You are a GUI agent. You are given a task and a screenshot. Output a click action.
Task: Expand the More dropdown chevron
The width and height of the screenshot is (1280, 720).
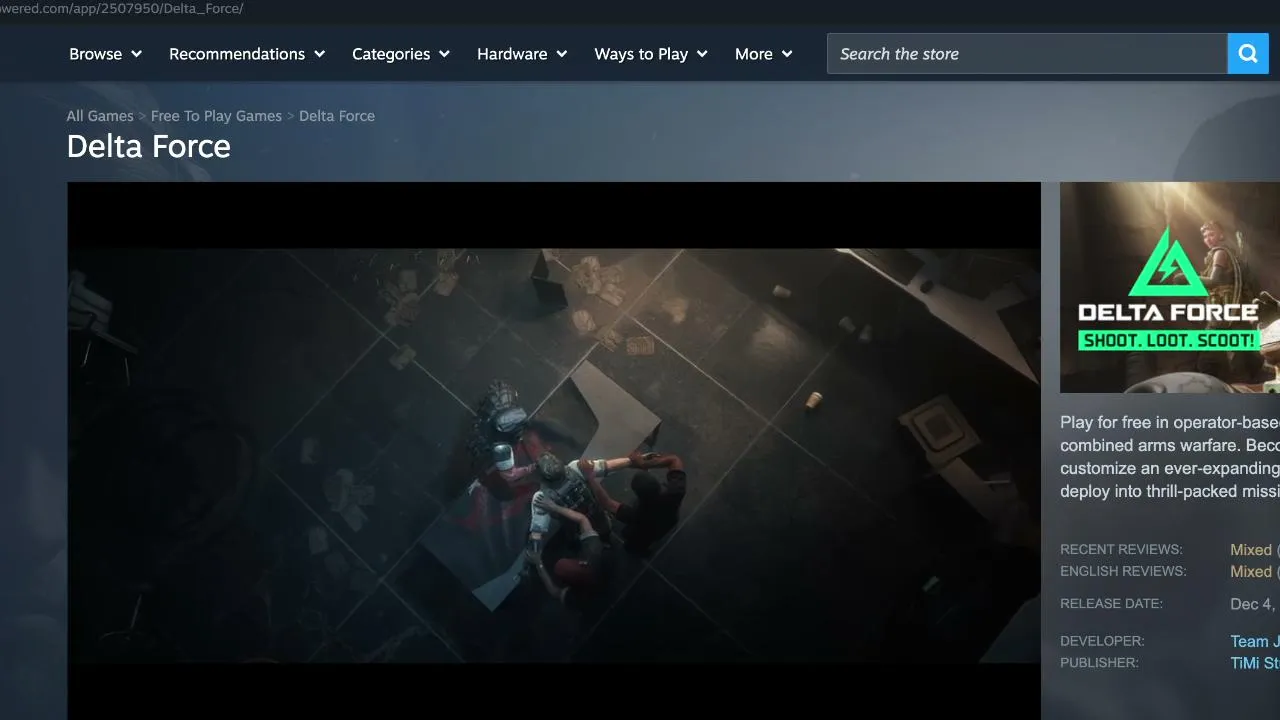pos(787,54)
